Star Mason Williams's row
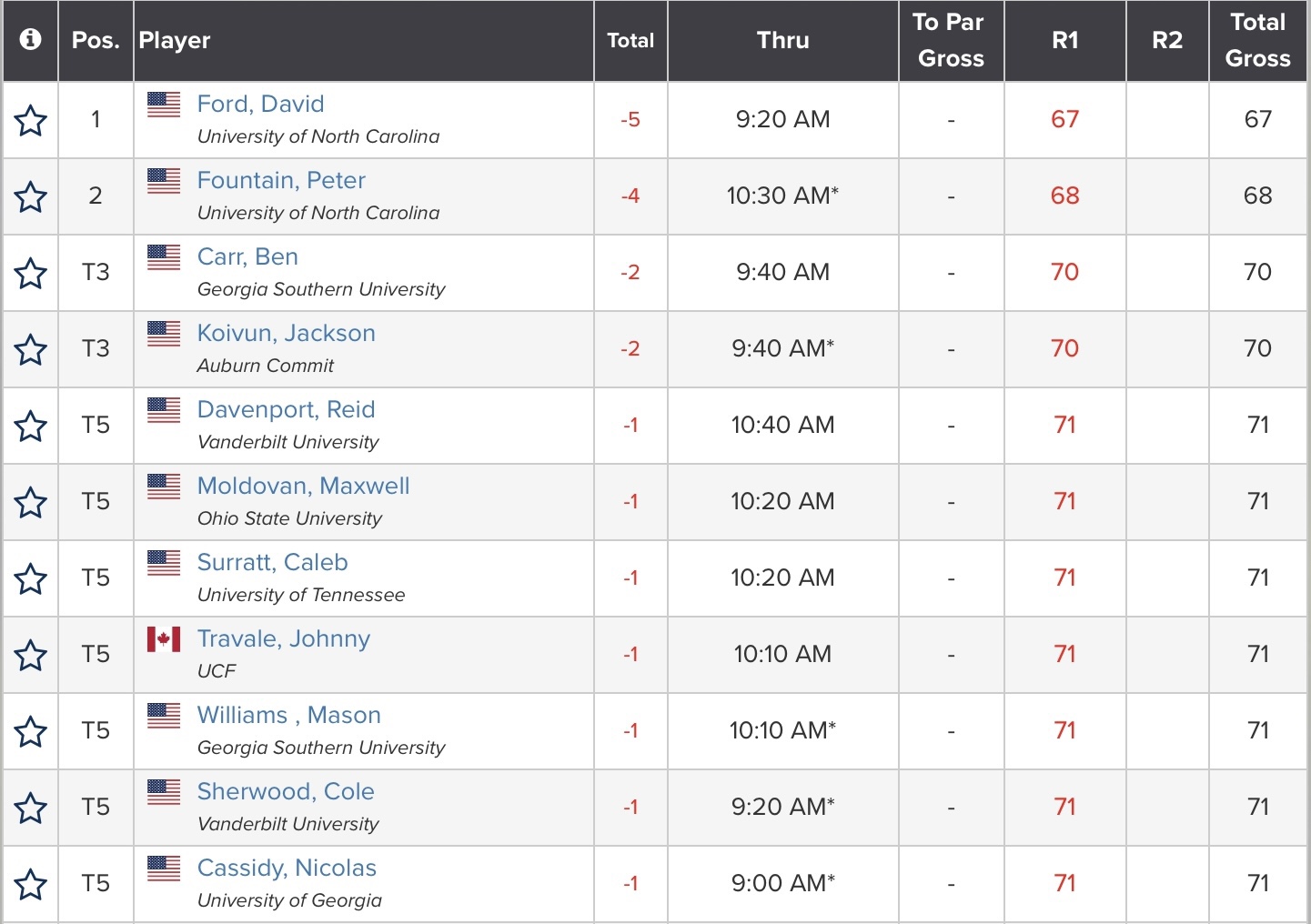The width and height of the screenshot is (1311, 924). [x=31, y=731]
